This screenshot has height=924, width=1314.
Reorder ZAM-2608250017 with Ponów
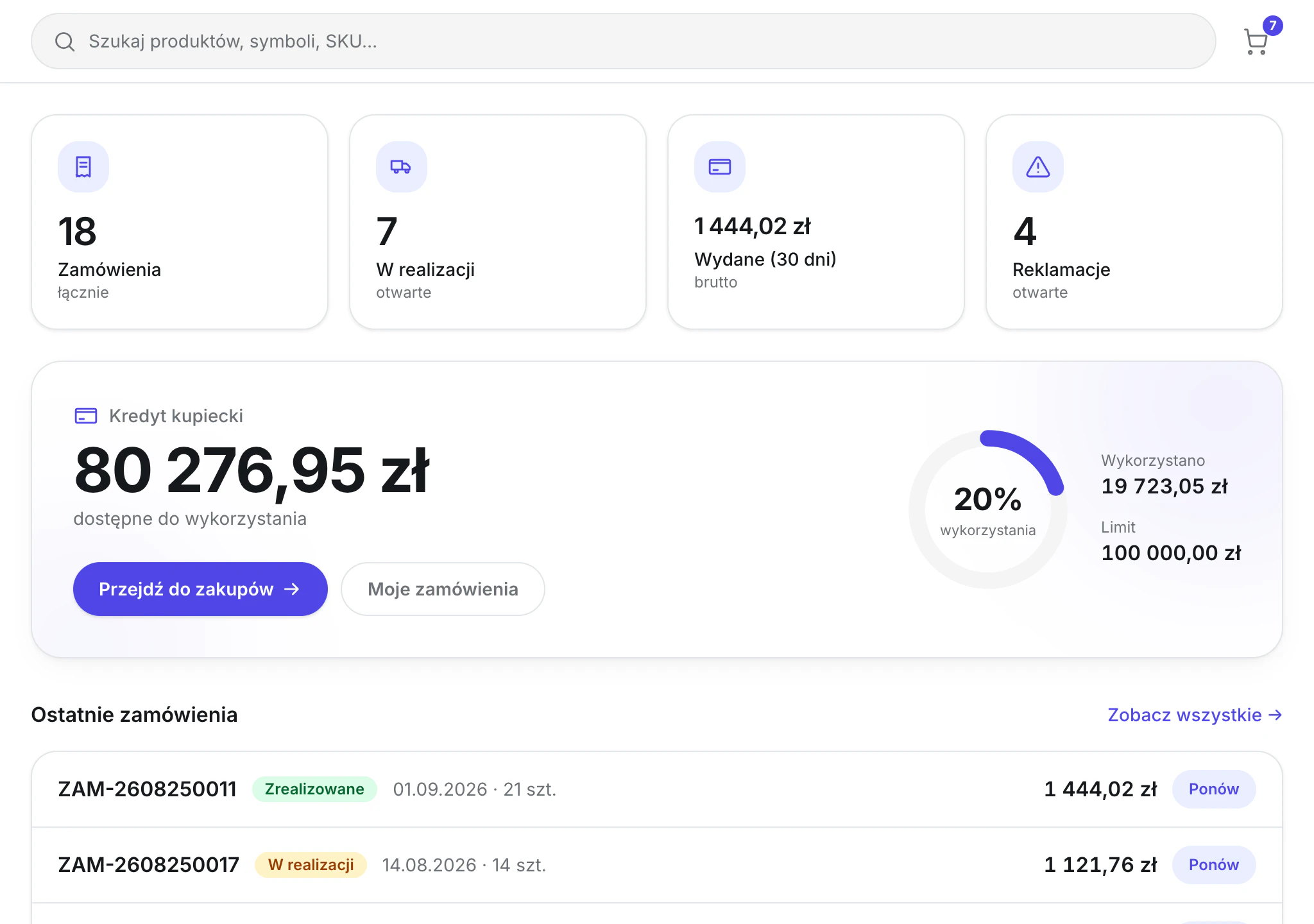pos(1214,865)
